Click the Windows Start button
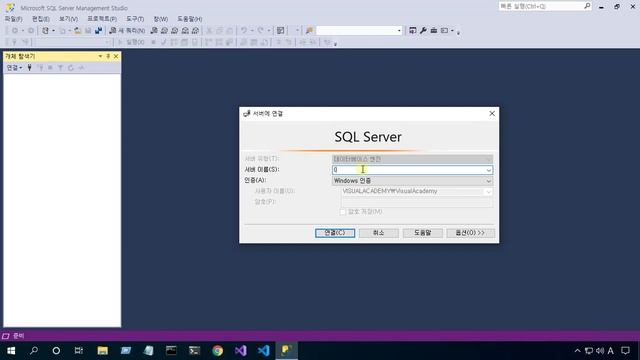 pos(11,350)
